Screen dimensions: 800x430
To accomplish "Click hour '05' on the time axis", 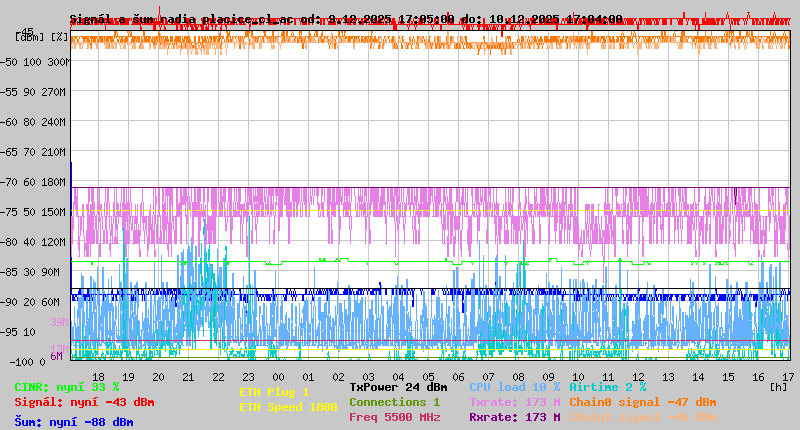I will (429, 377).
